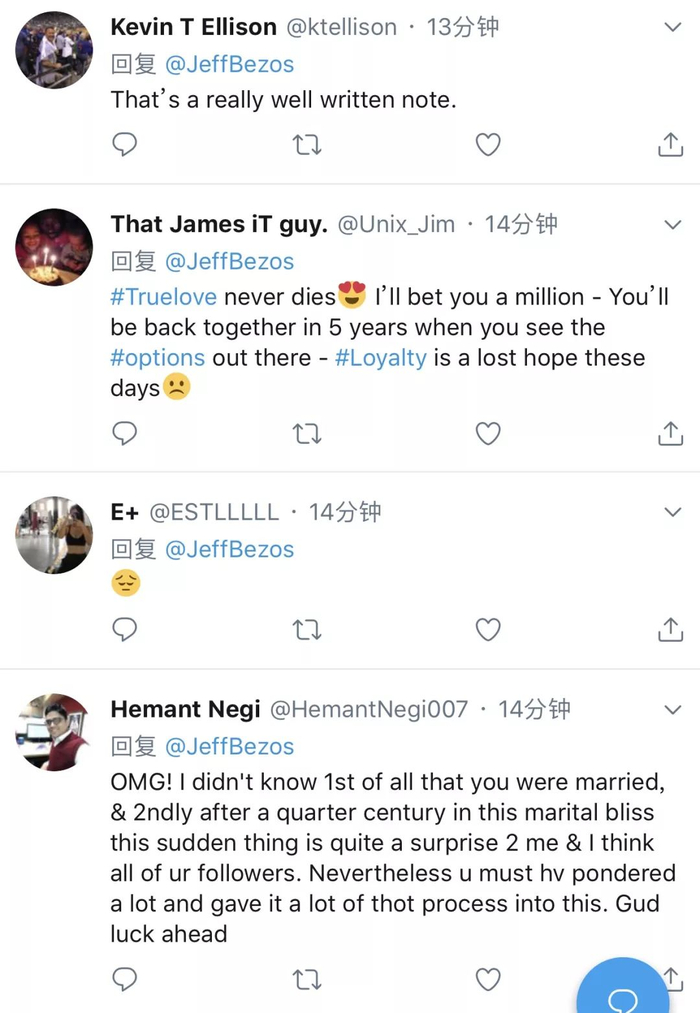The image size is (700, 1013).
Task: Like That James iT guy's tweet
Action: pyautogui.click(x=487, y=433)
